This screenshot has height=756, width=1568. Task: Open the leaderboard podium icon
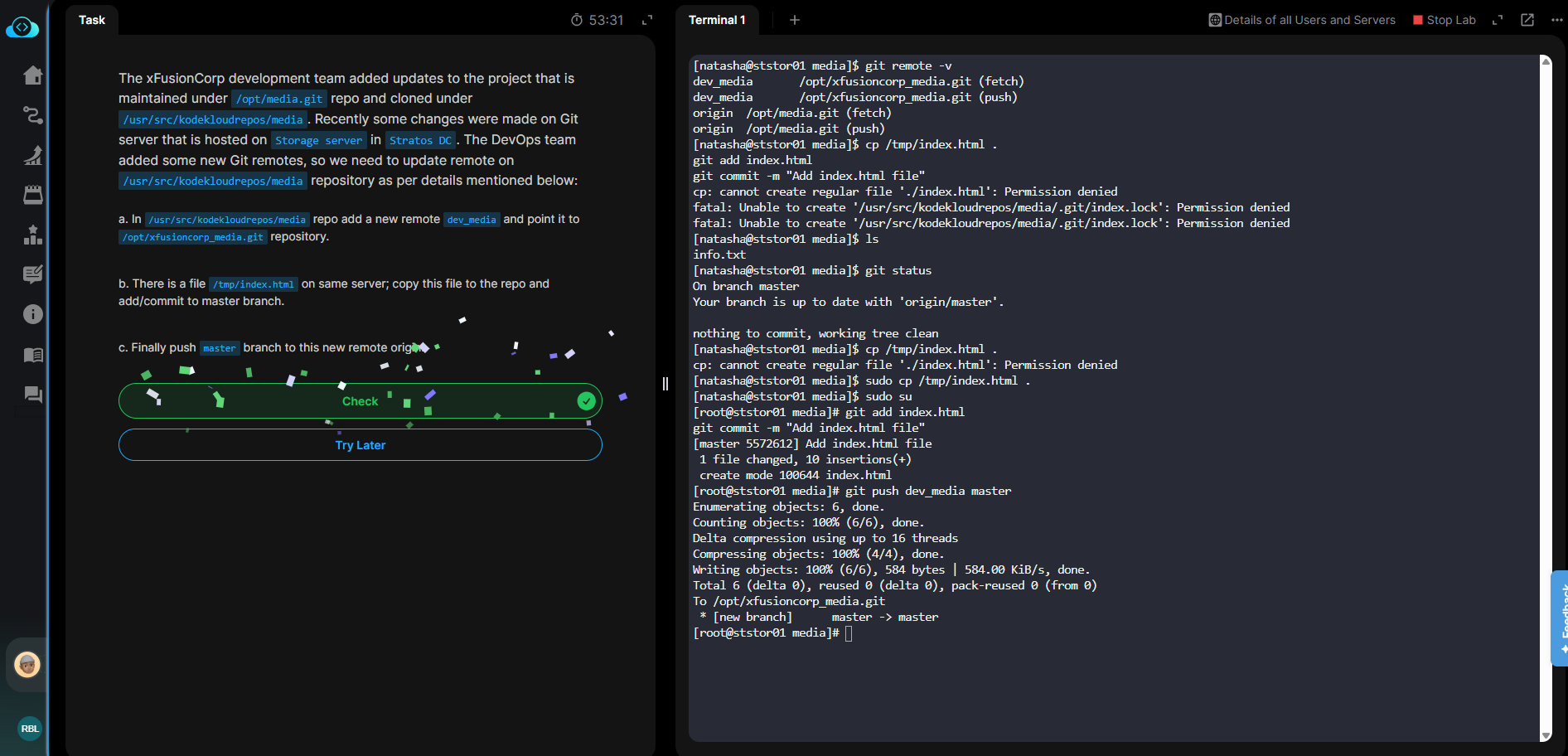[32, 235]
